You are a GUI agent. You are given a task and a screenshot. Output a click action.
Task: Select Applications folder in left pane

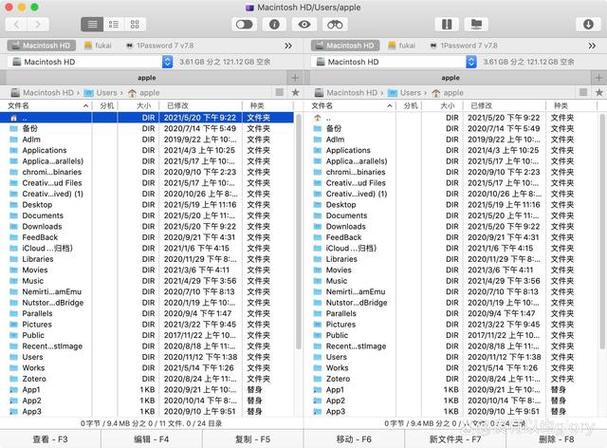[147, 150]
